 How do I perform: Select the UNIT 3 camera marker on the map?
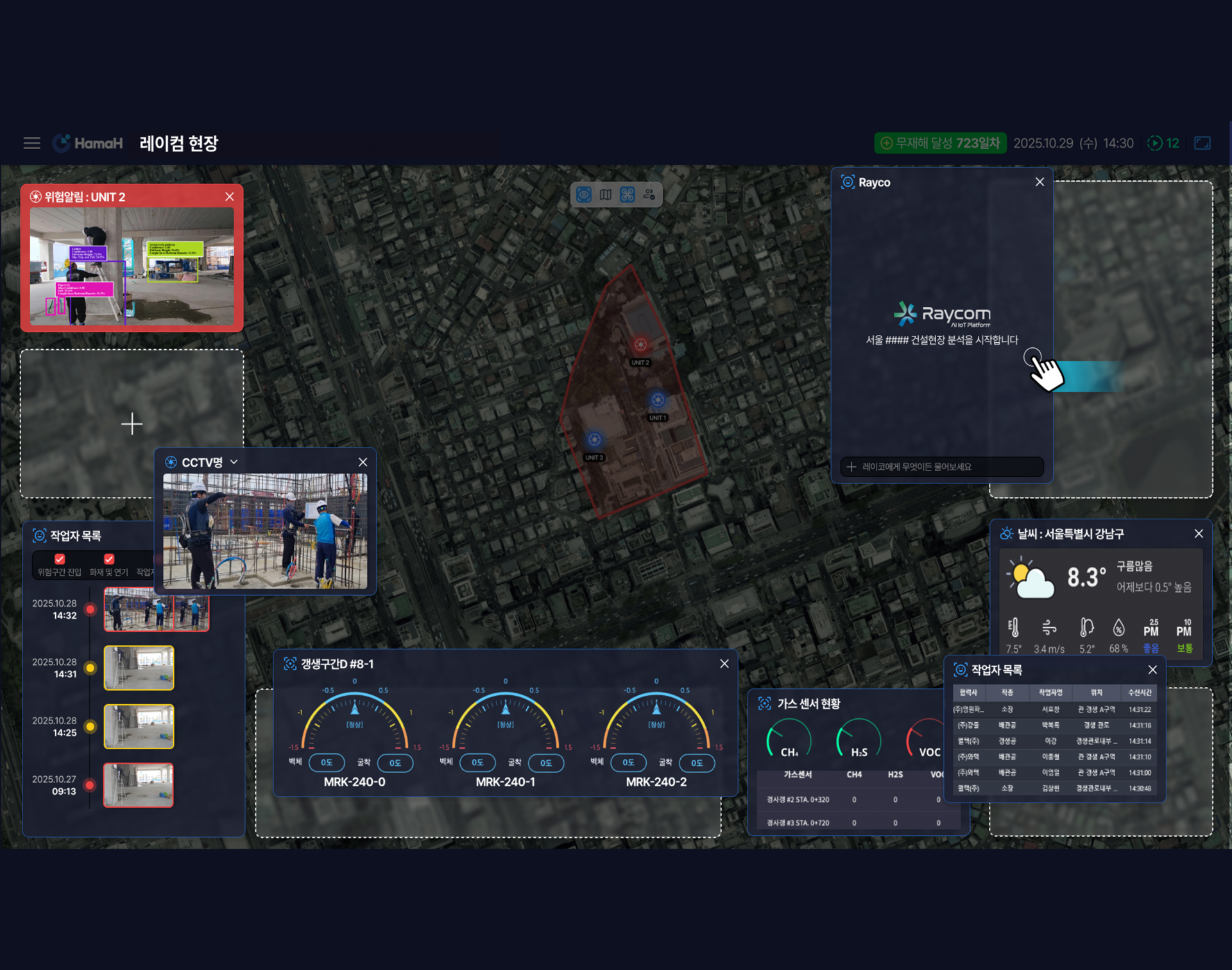click(595, 440)
